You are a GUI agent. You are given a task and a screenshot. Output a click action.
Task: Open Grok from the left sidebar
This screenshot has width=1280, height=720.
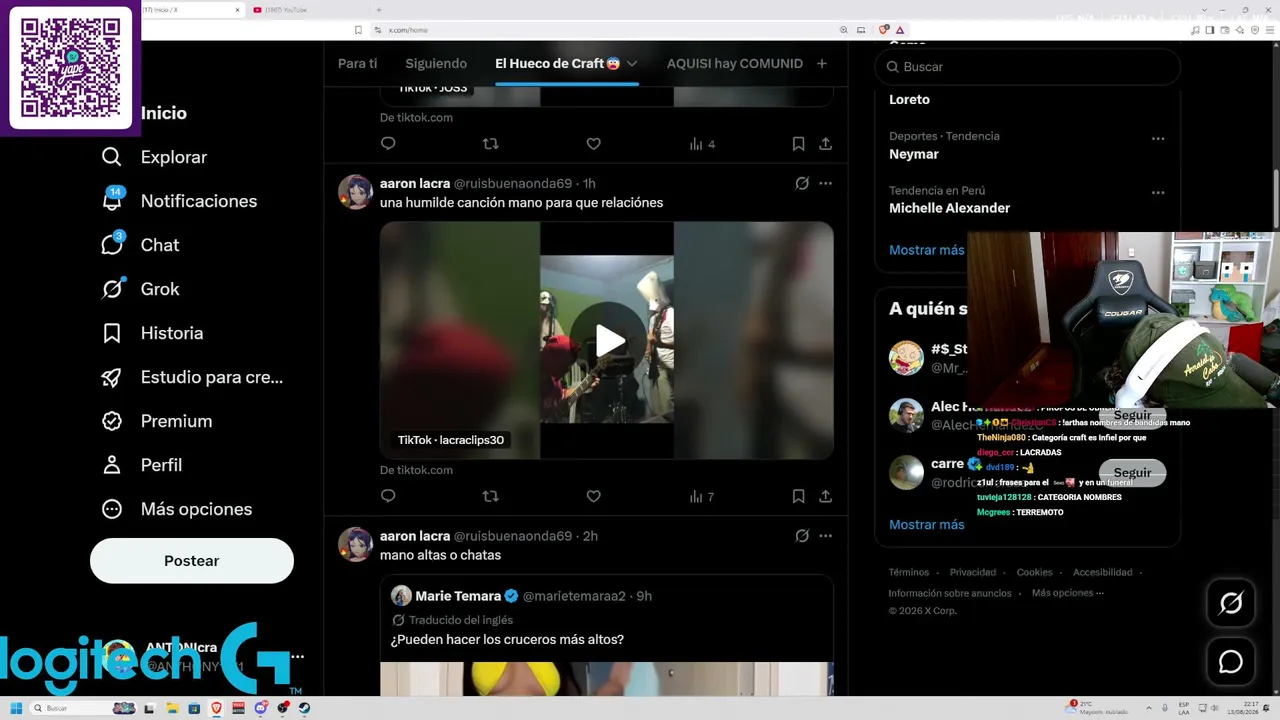[x=140, y=289]
